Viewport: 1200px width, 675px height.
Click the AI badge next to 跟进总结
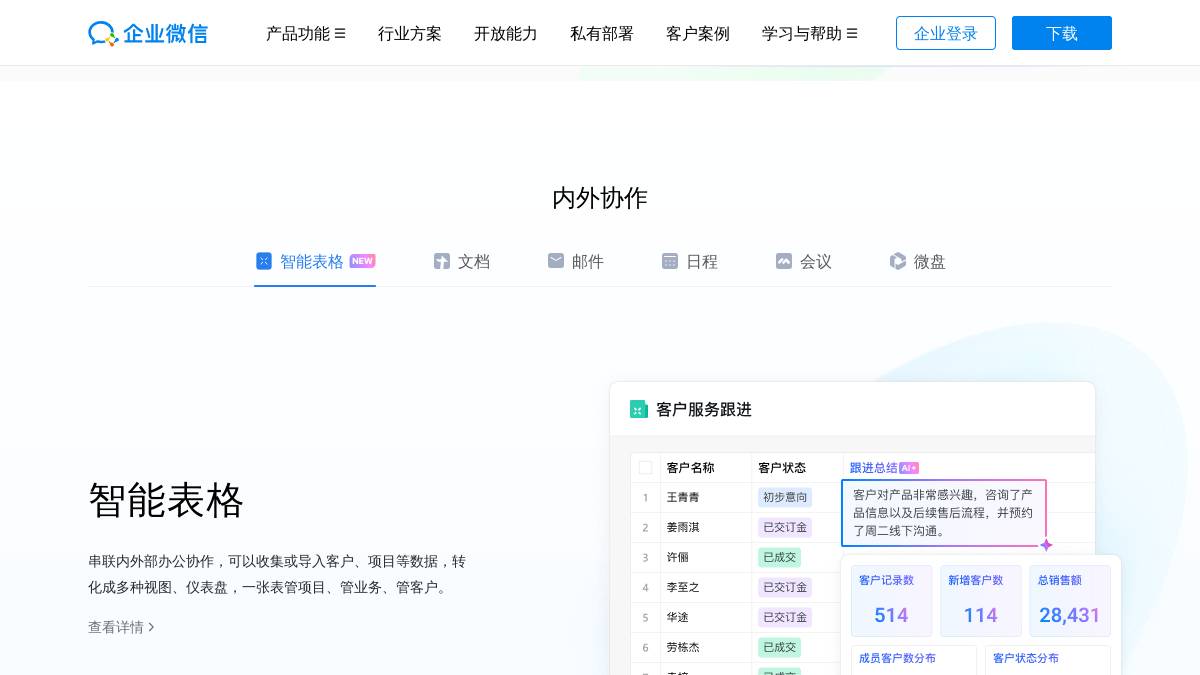click(909, 467)
